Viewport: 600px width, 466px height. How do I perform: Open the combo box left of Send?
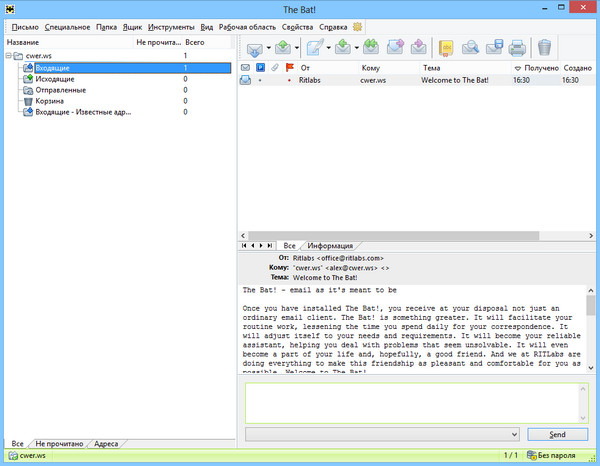[x=514, y=435]
